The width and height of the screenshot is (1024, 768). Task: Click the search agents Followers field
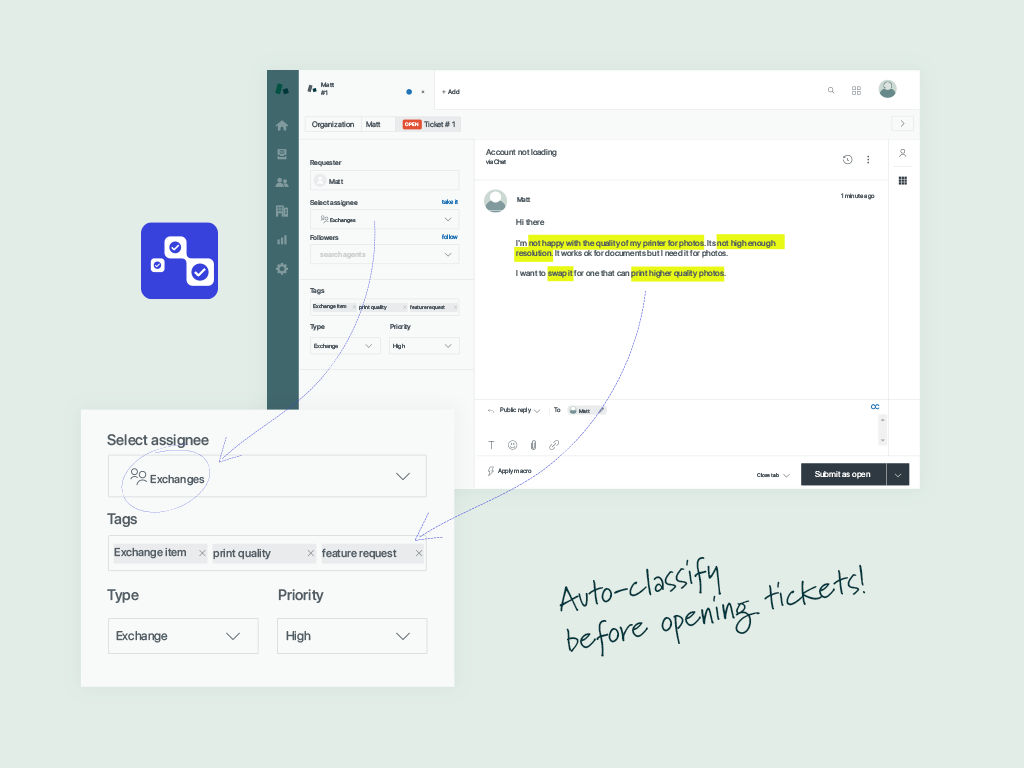384,254
